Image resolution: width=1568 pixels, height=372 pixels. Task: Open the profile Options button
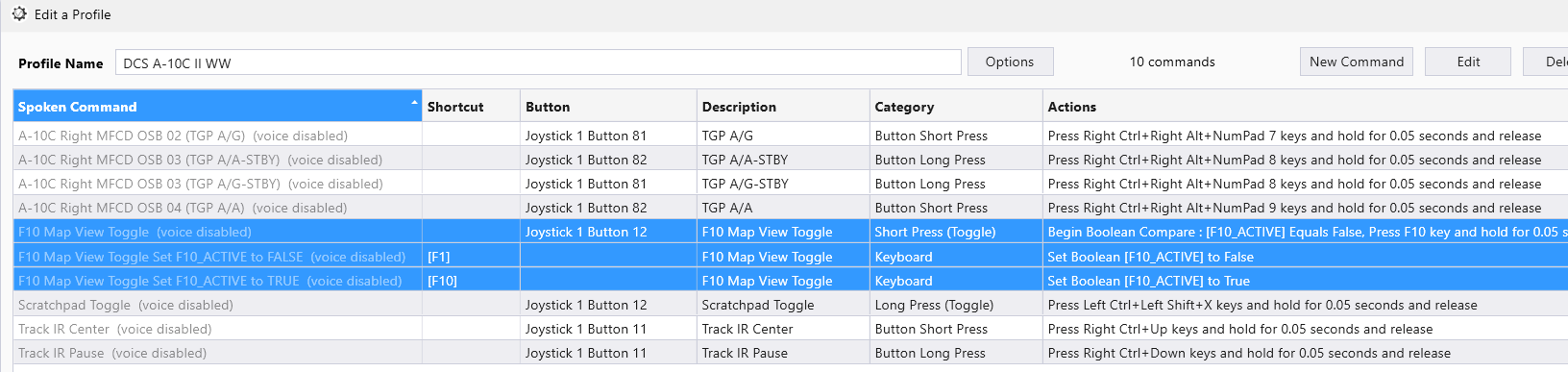1010,62
